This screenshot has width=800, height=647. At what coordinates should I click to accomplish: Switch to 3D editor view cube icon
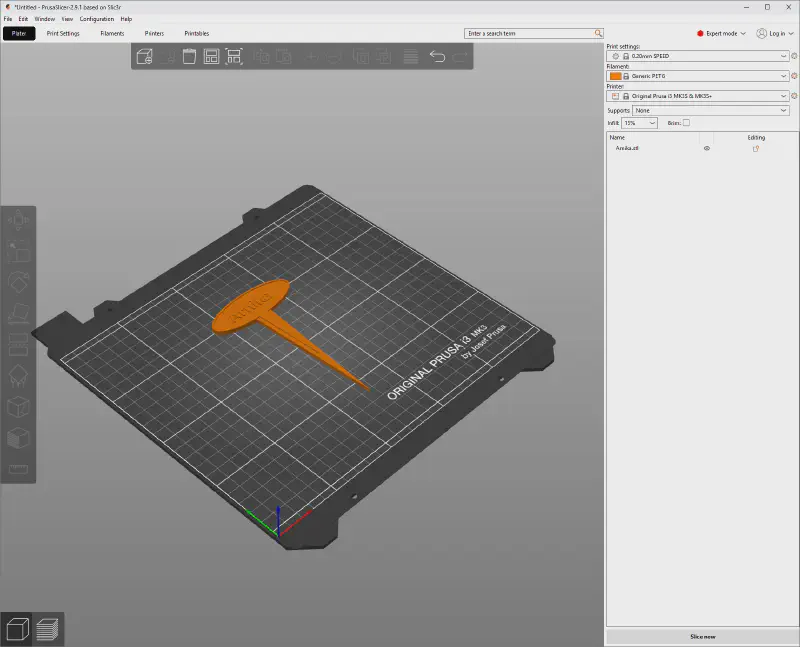(x=16, y=629)
